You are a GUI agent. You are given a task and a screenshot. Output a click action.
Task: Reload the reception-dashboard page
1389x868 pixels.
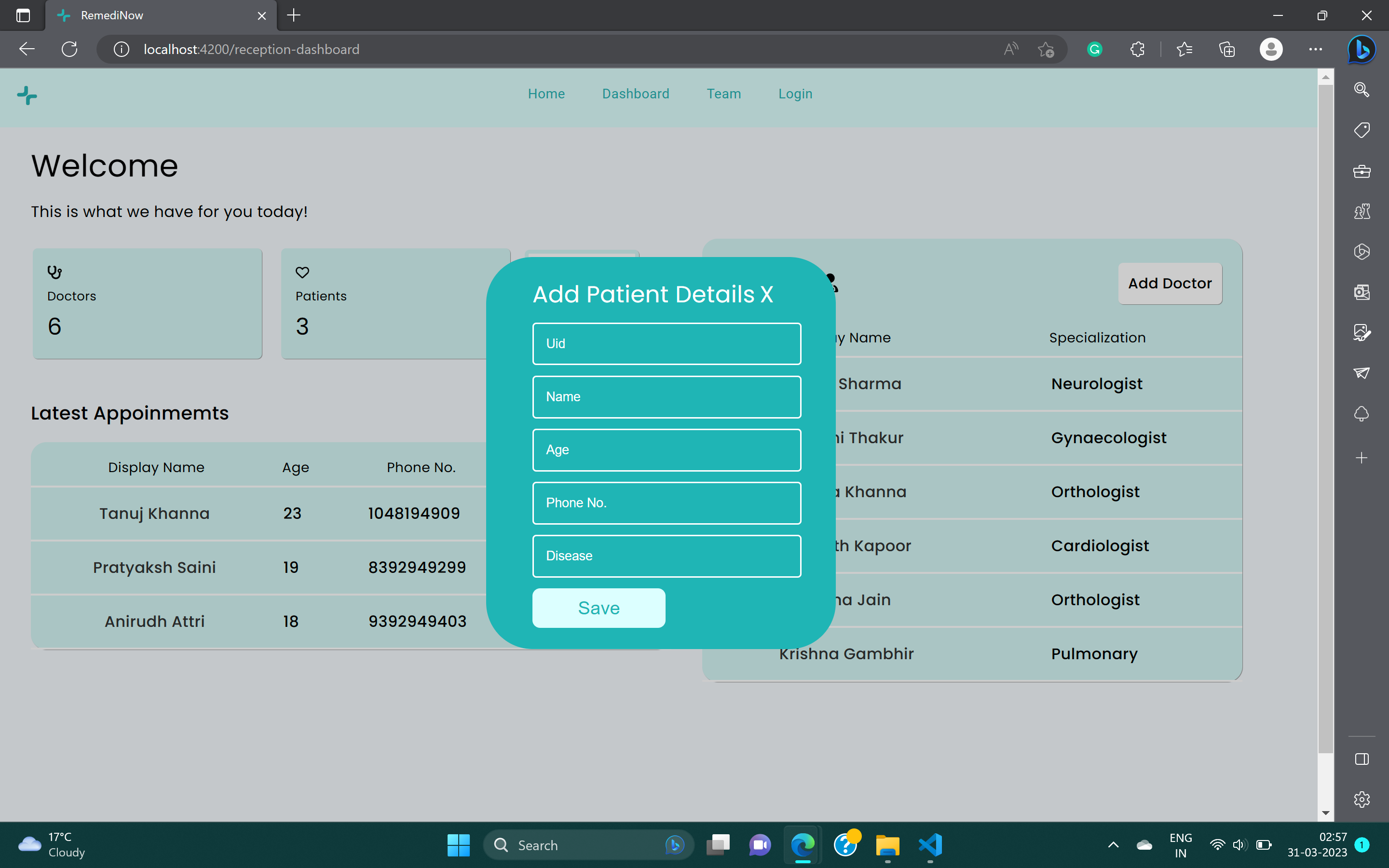[x=69, y=49]
